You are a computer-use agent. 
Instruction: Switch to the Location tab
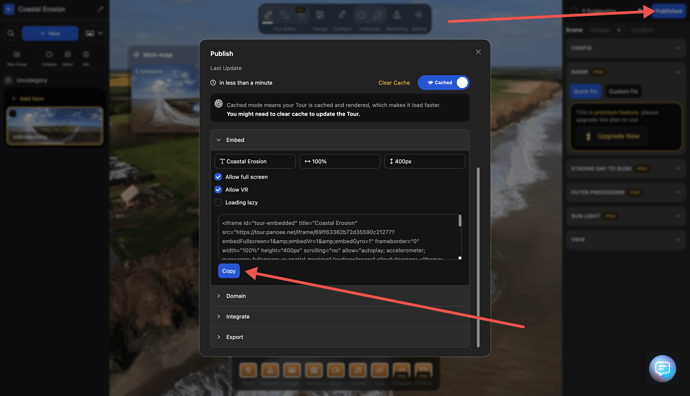click(x=642, y=30)
